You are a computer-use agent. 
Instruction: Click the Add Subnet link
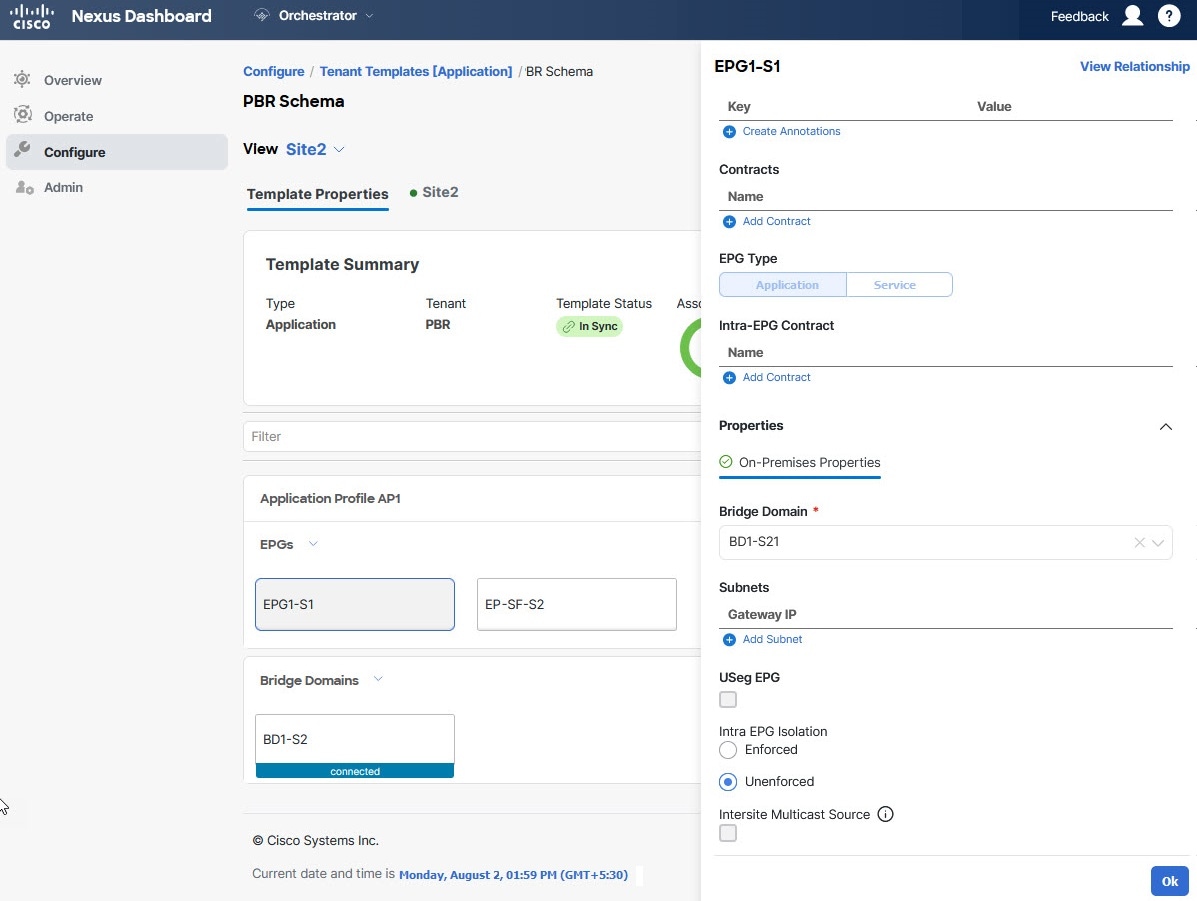coord(772,640)
